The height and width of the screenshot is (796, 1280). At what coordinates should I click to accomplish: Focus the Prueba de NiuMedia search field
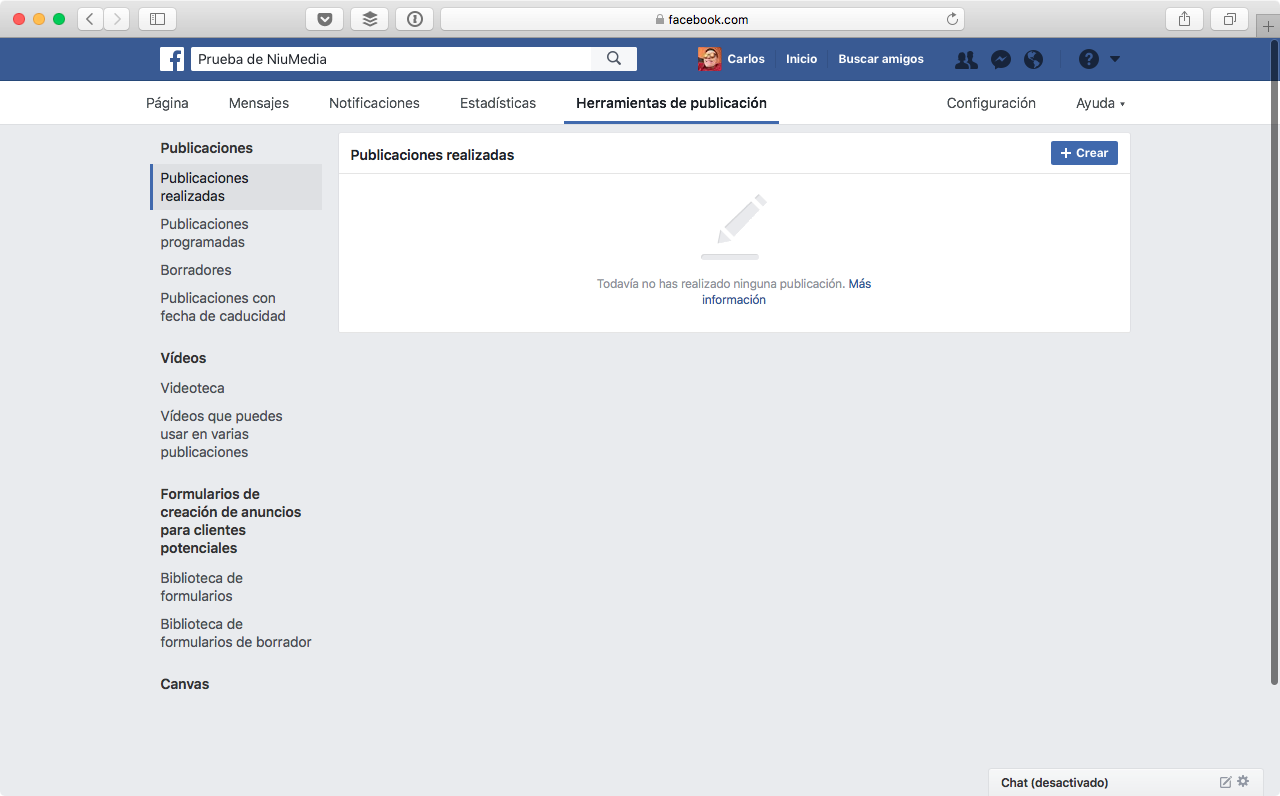point(391,59)
